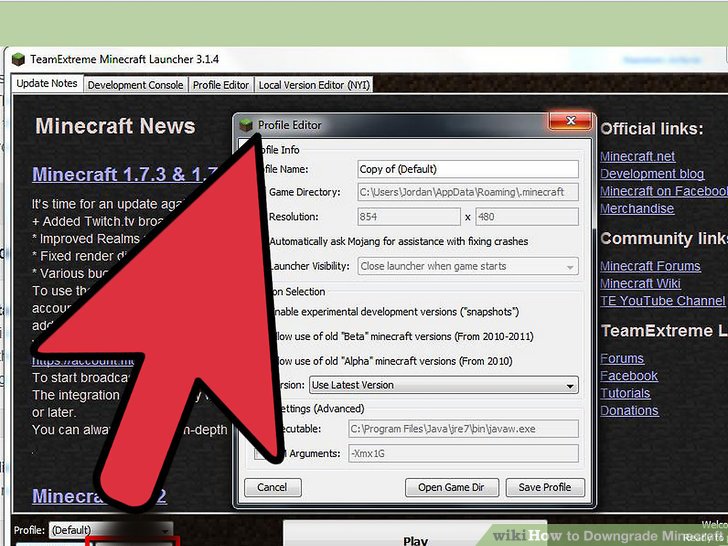Viewport: 728px width, 546px height.
Task: Open the Donations link
Action: tap(629, 411)
